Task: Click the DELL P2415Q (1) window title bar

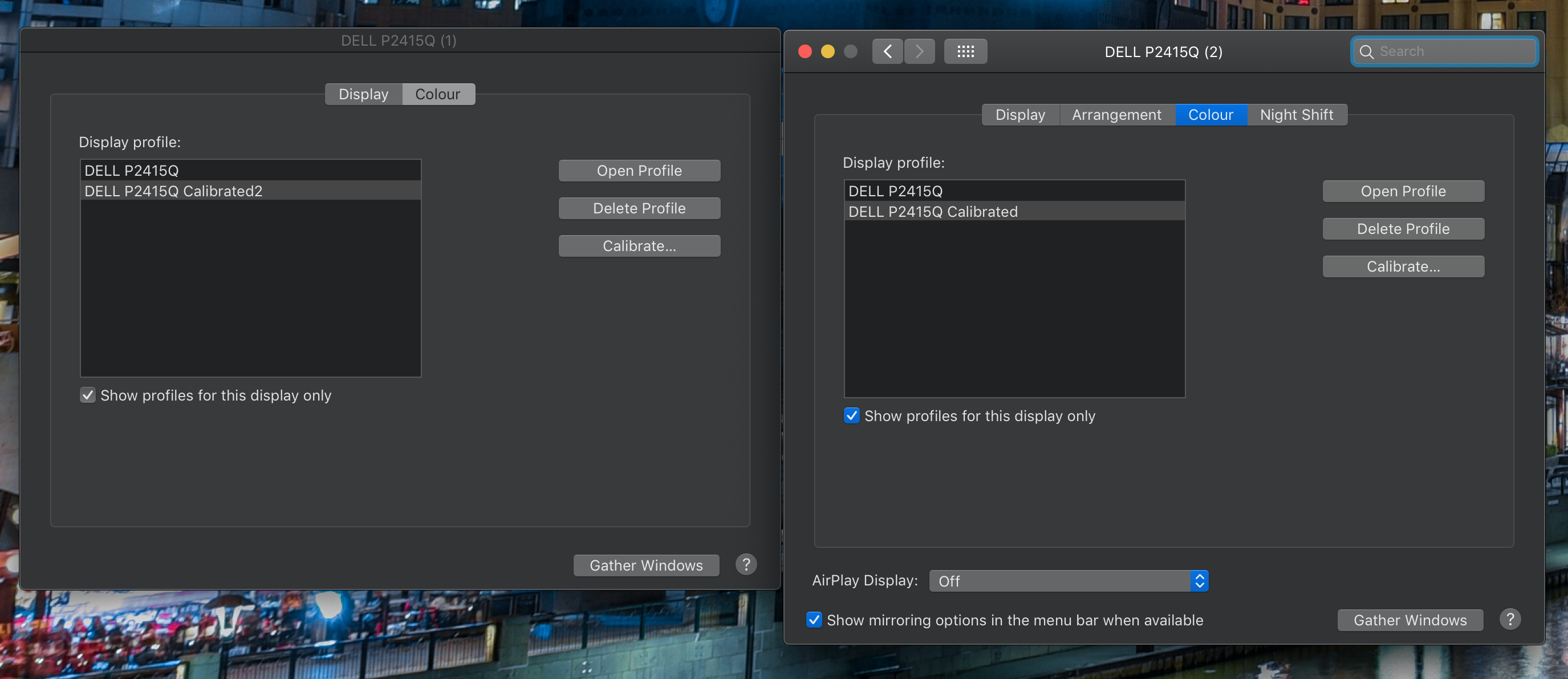Action: click(x=399, y=40)
